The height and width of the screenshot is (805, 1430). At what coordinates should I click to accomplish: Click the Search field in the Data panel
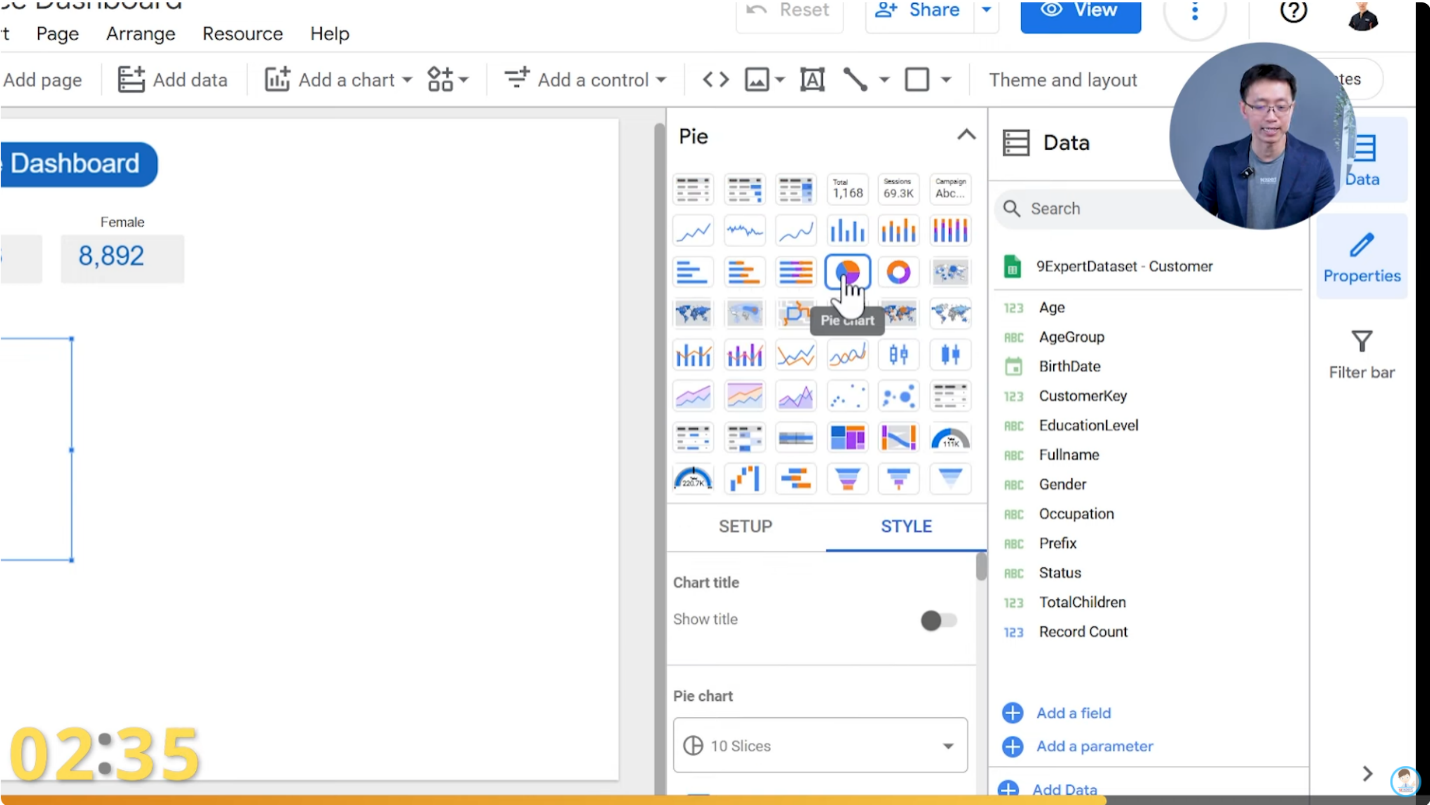click(1100, 208)
